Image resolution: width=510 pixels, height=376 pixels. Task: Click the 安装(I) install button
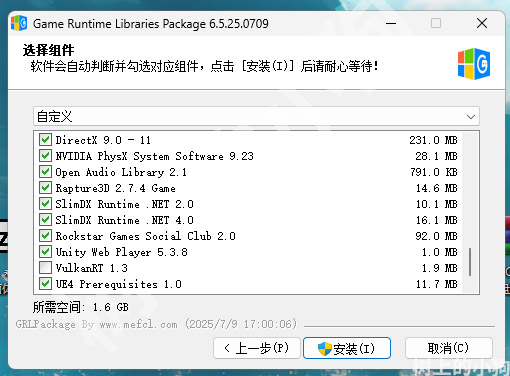[347, 348]
